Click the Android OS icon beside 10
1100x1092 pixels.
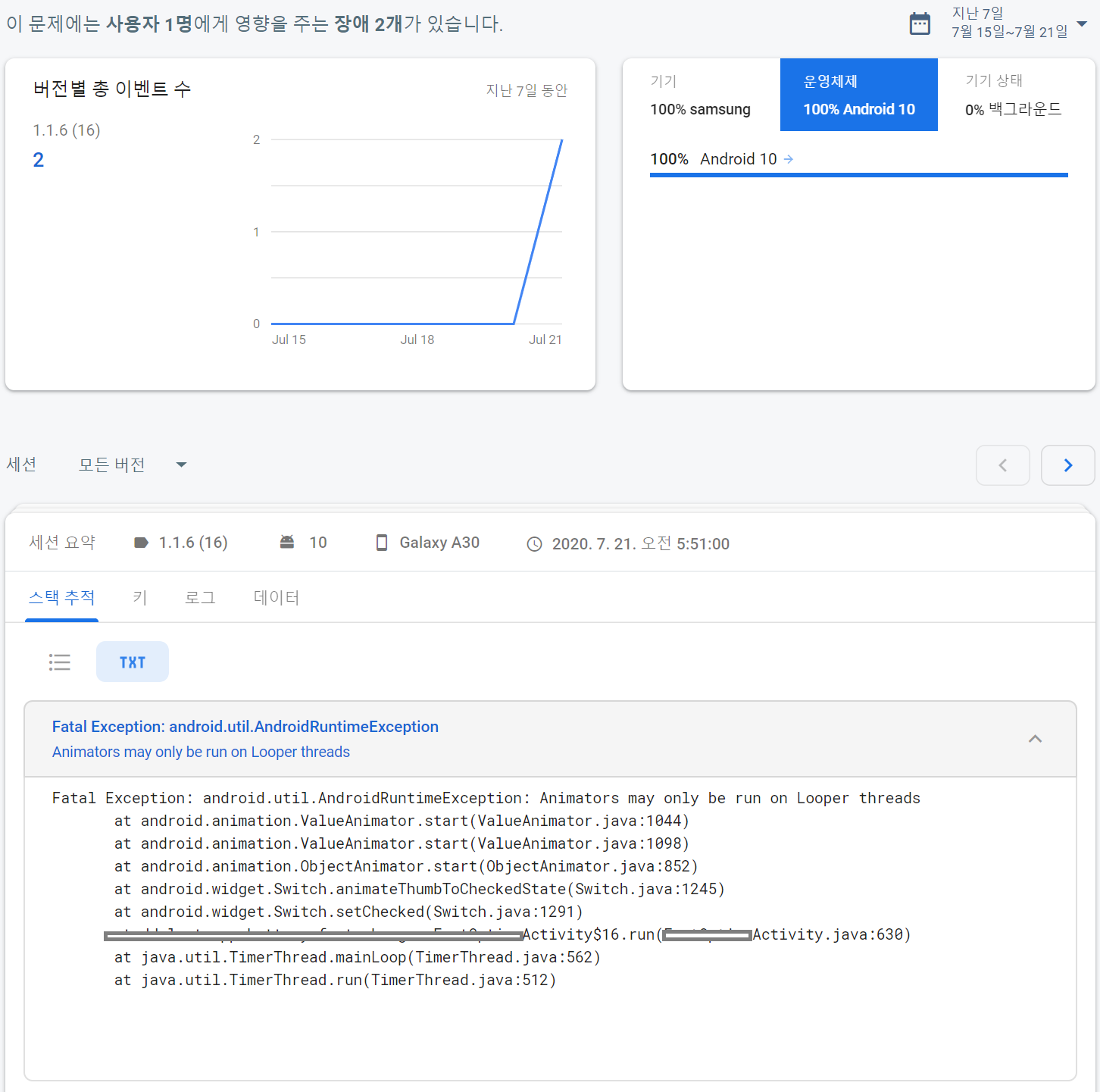[287, 542]
